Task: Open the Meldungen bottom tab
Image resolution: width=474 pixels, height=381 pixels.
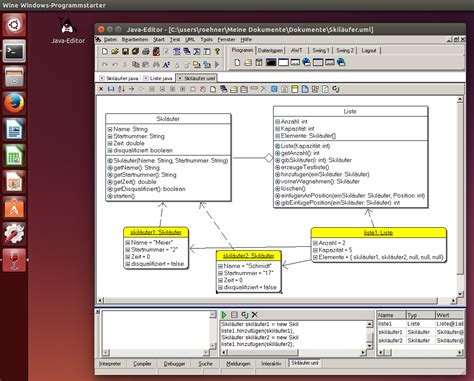Action: 238,364
